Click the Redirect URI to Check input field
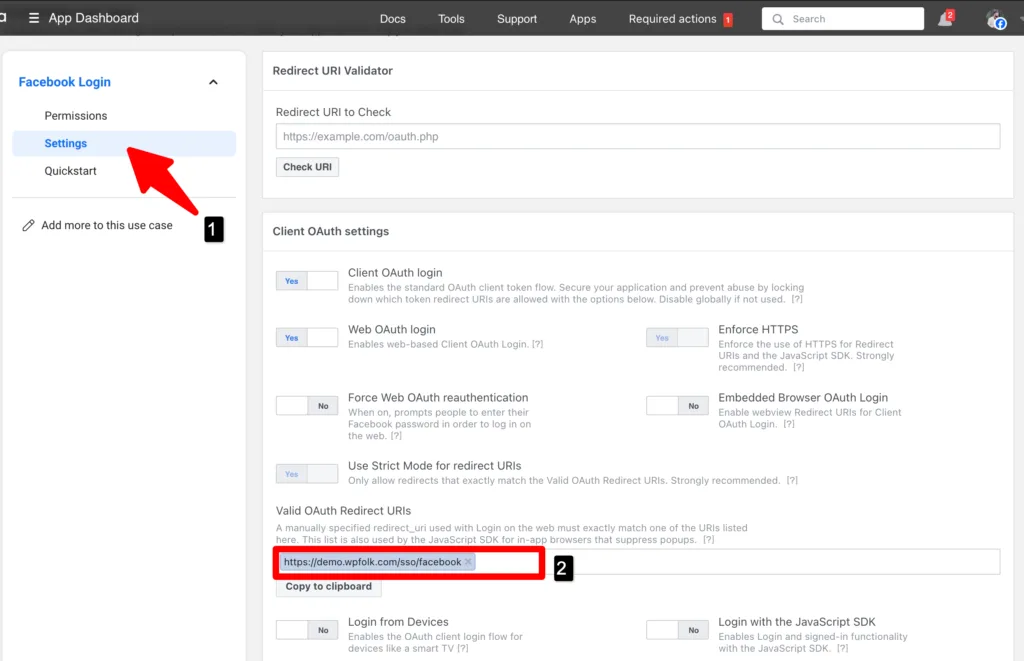 coord(637,137)
